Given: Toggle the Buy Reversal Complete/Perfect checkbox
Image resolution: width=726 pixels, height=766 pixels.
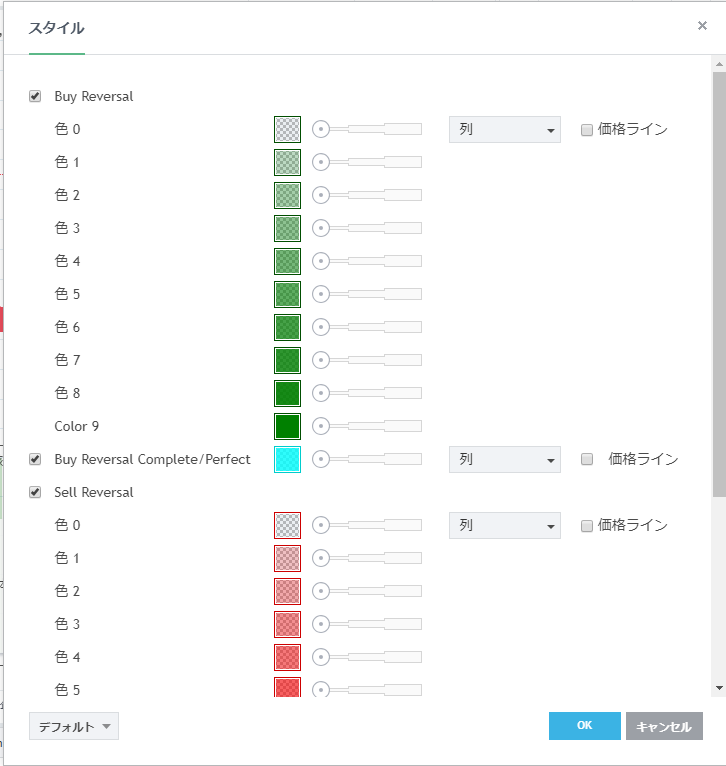Looking at the screenshot, I should [35, 459].
